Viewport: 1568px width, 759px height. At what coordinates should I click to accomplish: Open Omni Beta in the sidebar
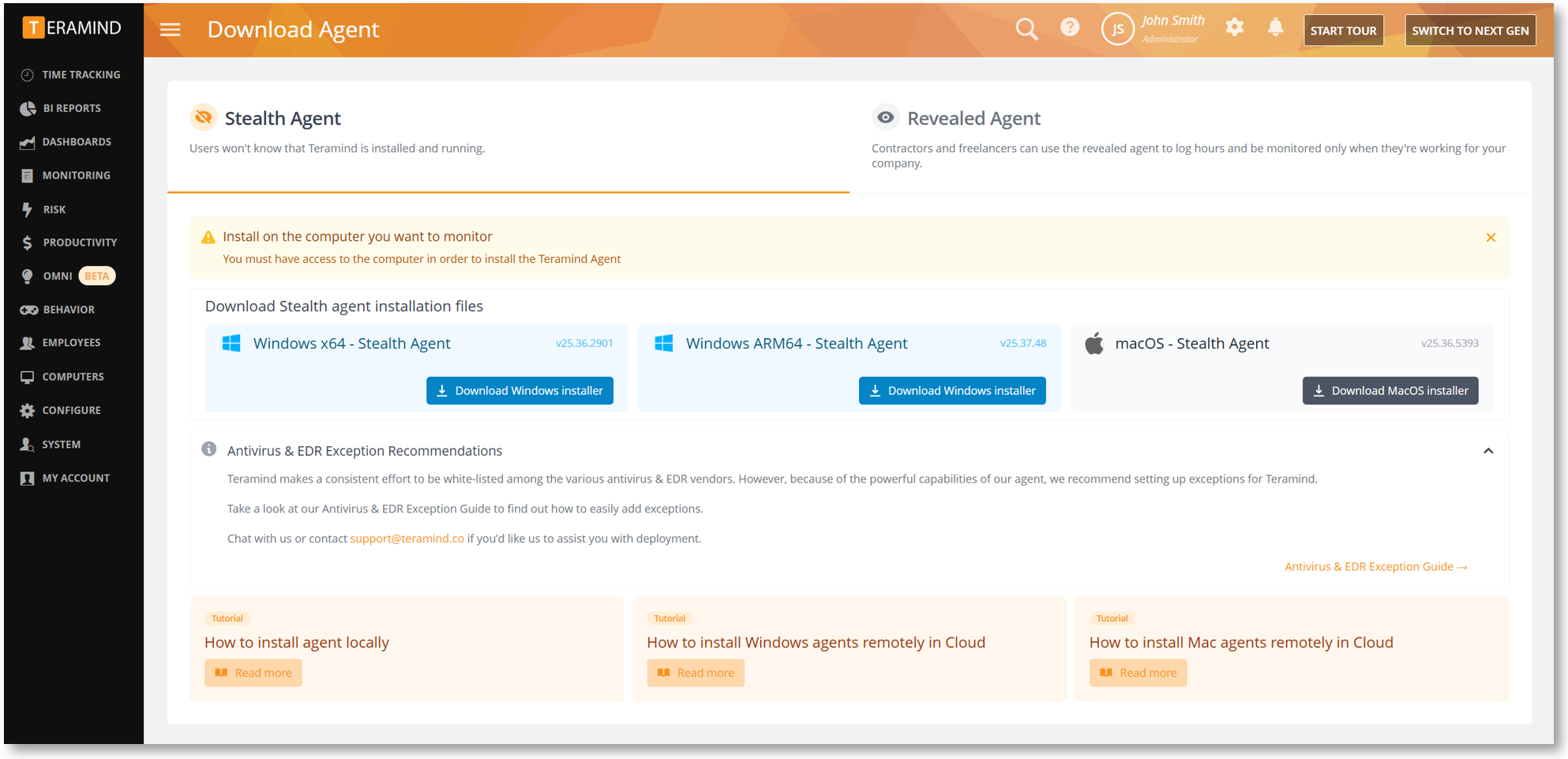point(58,276)
